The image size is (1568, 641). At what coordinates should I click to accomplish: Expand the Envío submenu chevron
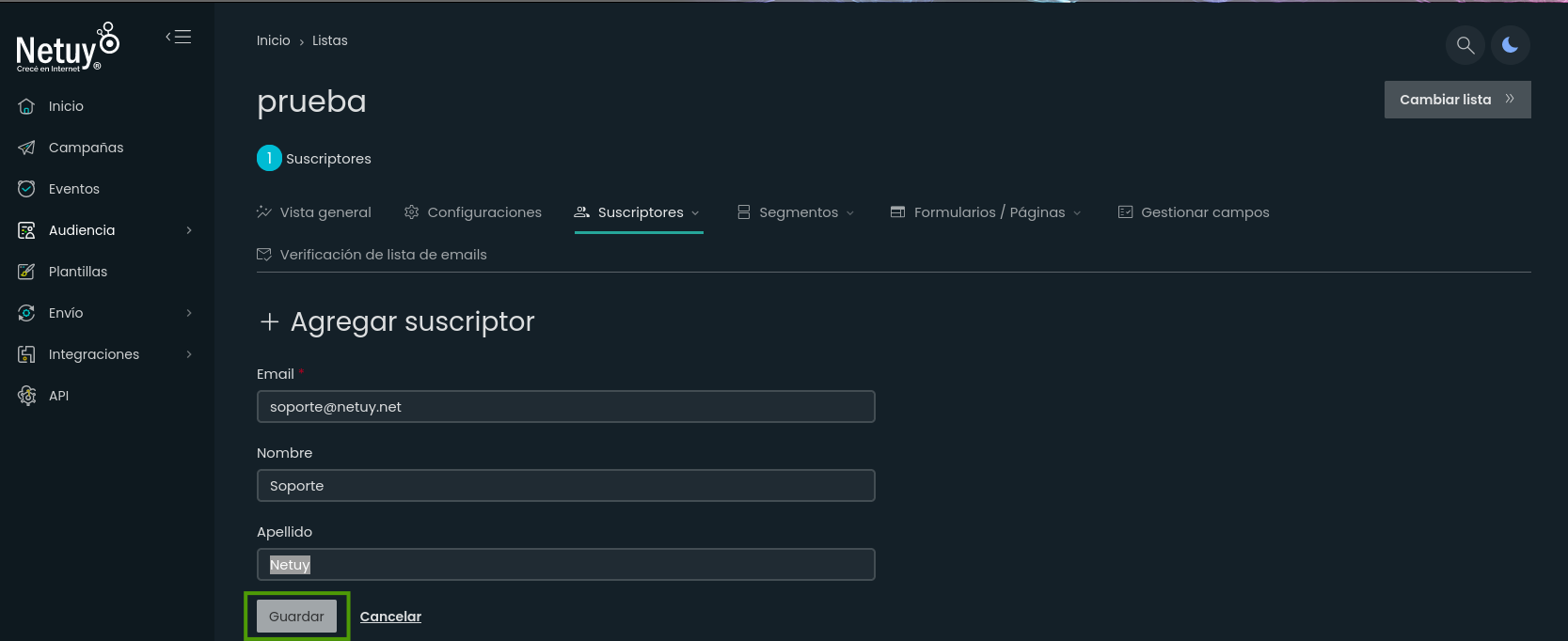[x=189, y=313]
